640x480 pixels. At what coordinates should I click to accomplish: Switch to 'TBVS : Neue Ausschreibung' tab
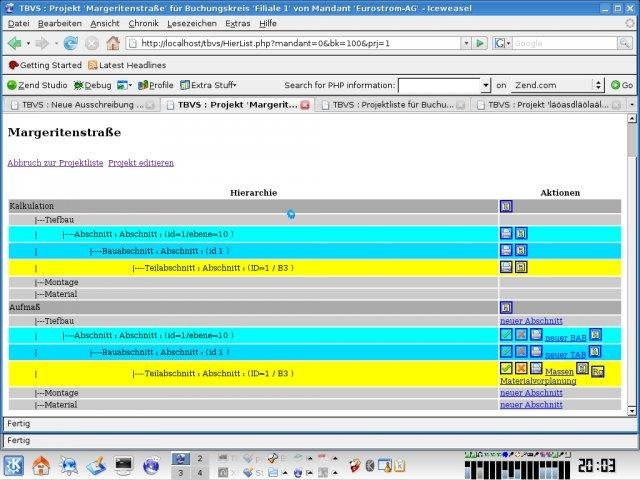click(82, 105)
